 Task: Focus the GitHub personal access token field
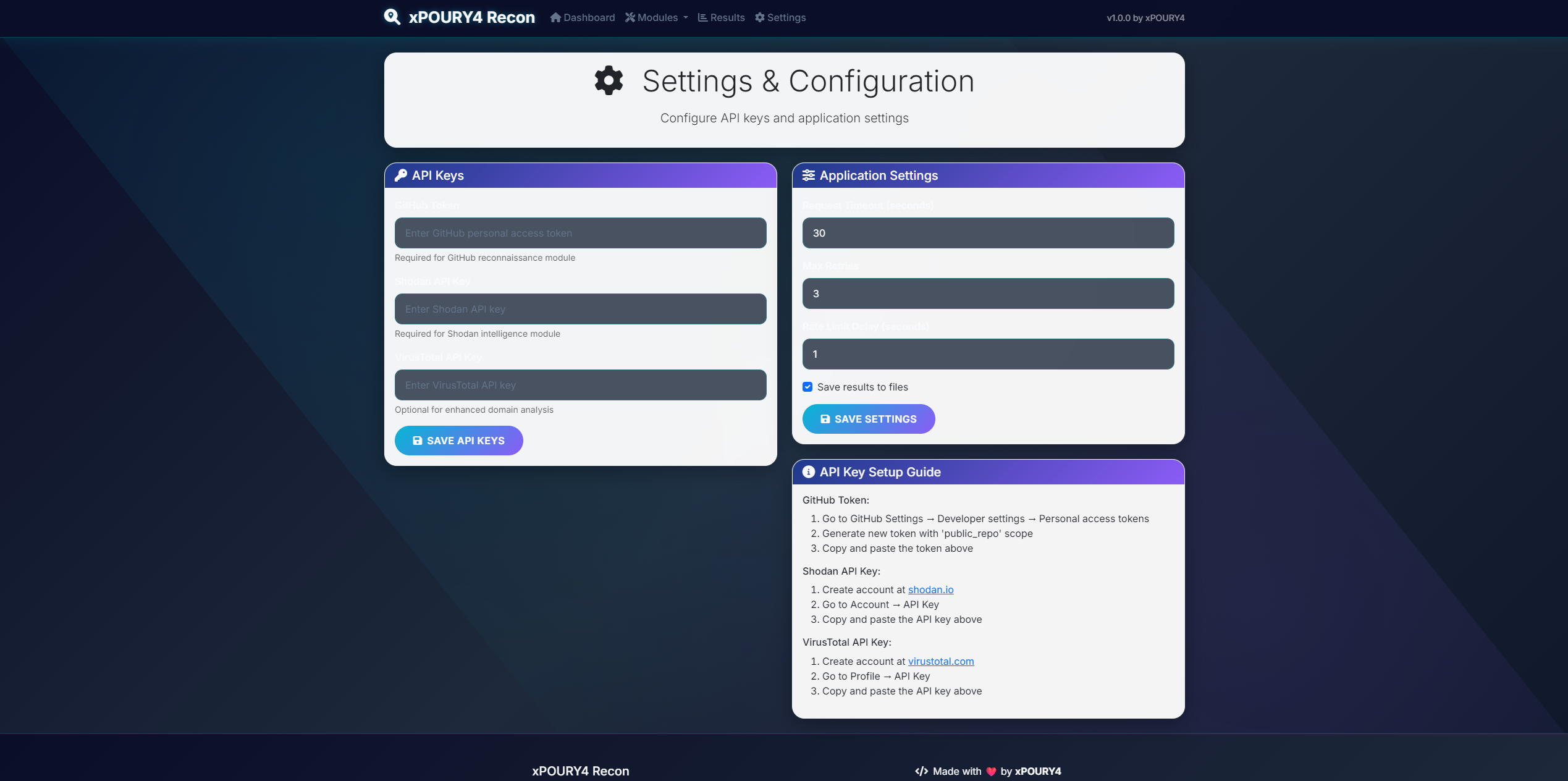coord(580,233)
